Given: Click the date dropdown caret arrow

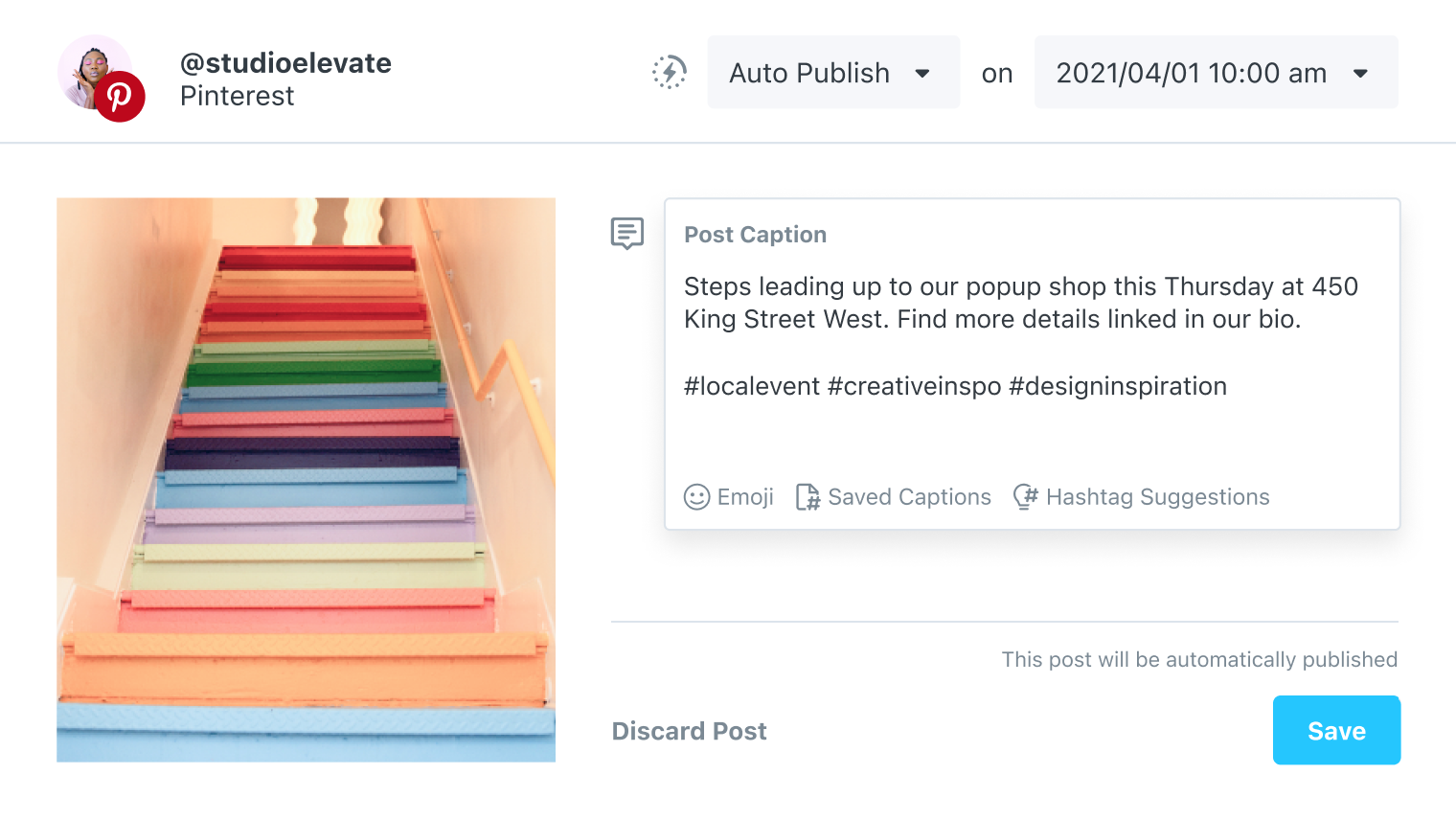Looking at the screenshot, I should [x=1360, y=74].
